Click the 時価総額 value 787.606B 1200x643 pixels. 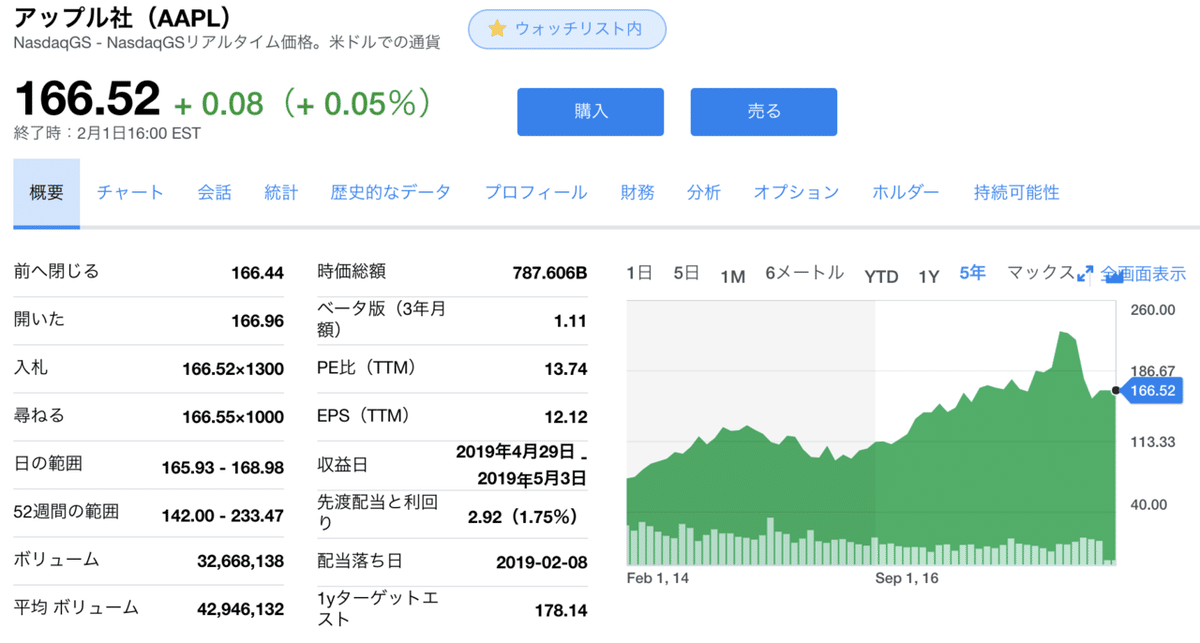coord(550,273)
